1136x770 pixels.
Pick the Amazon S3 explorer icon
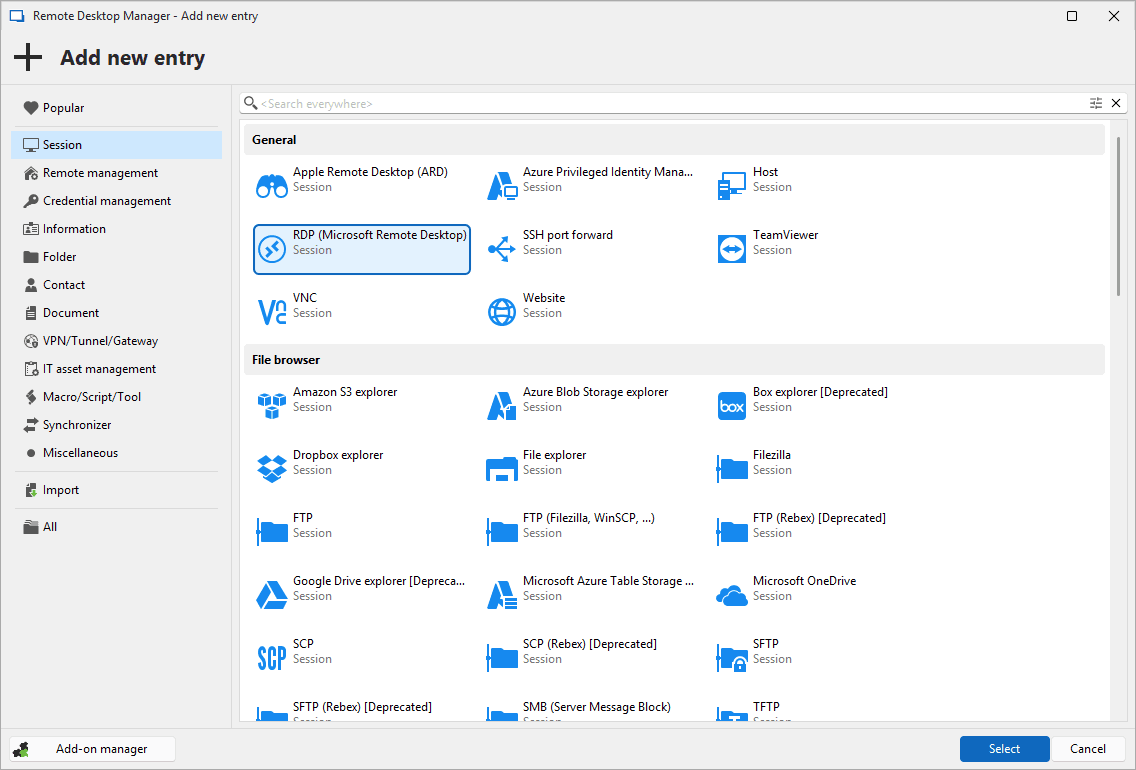pos(272,406)
